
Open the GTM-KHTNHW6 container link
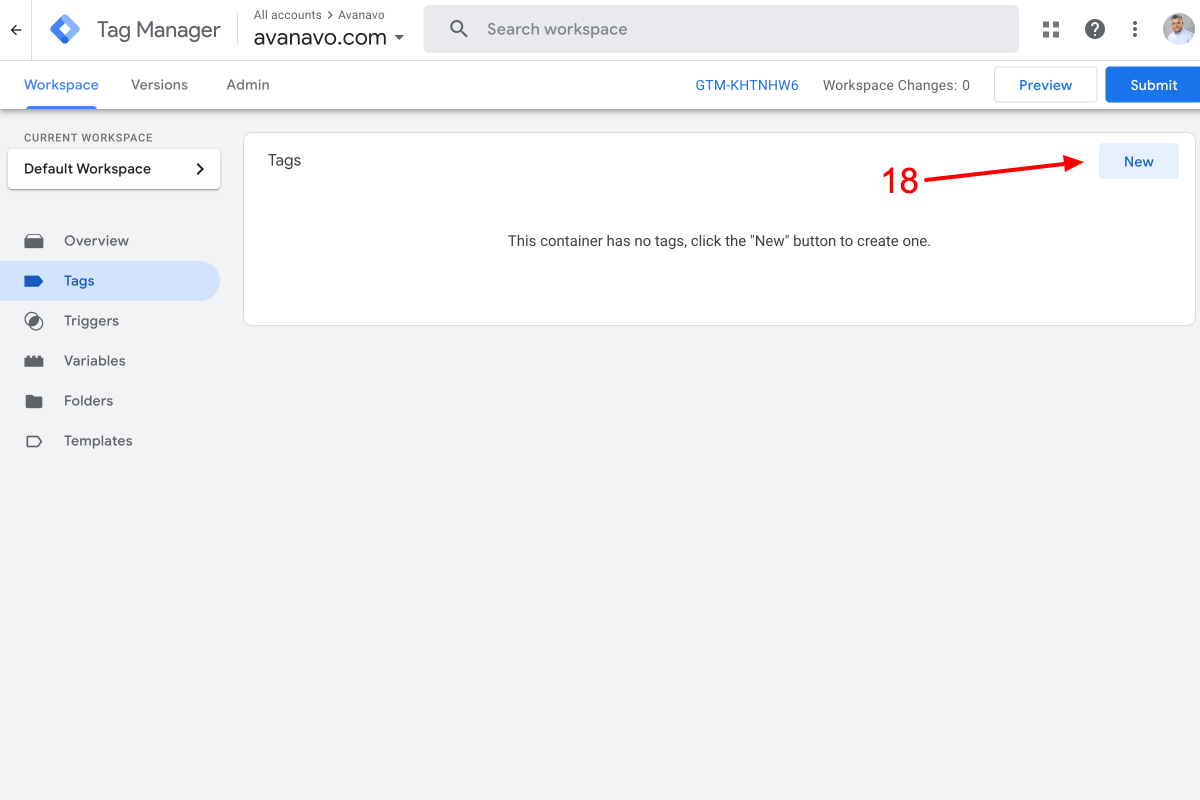click(x=747, y=85)
